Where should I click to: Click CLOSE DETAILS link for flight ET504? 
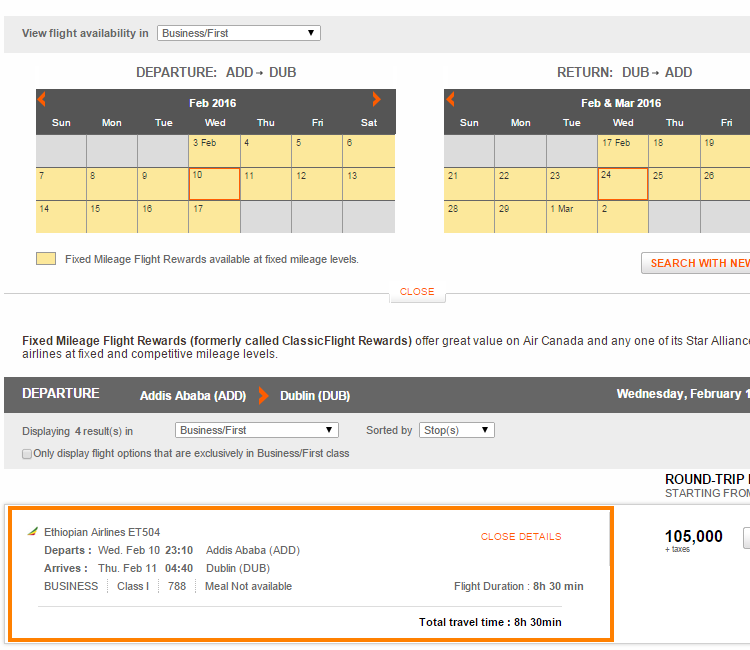point(520,537)
